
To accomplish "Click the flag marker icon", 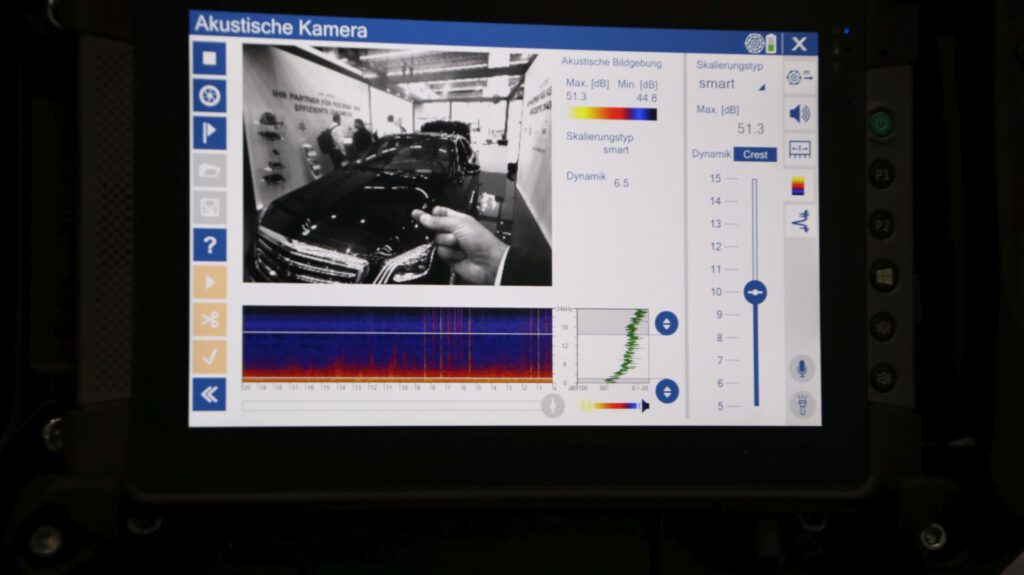I will click(209, 133).
